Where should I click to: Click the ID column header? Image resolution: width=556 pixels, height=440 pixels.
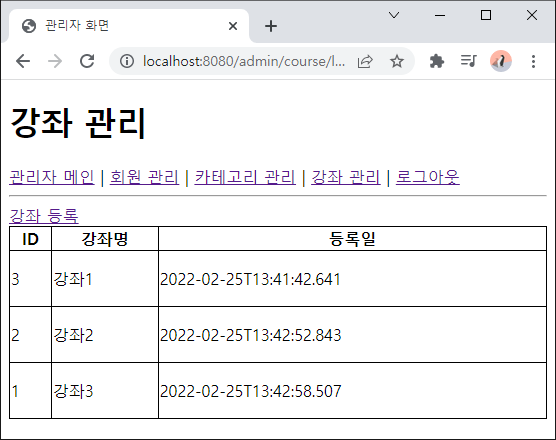(x=30, y=239)
